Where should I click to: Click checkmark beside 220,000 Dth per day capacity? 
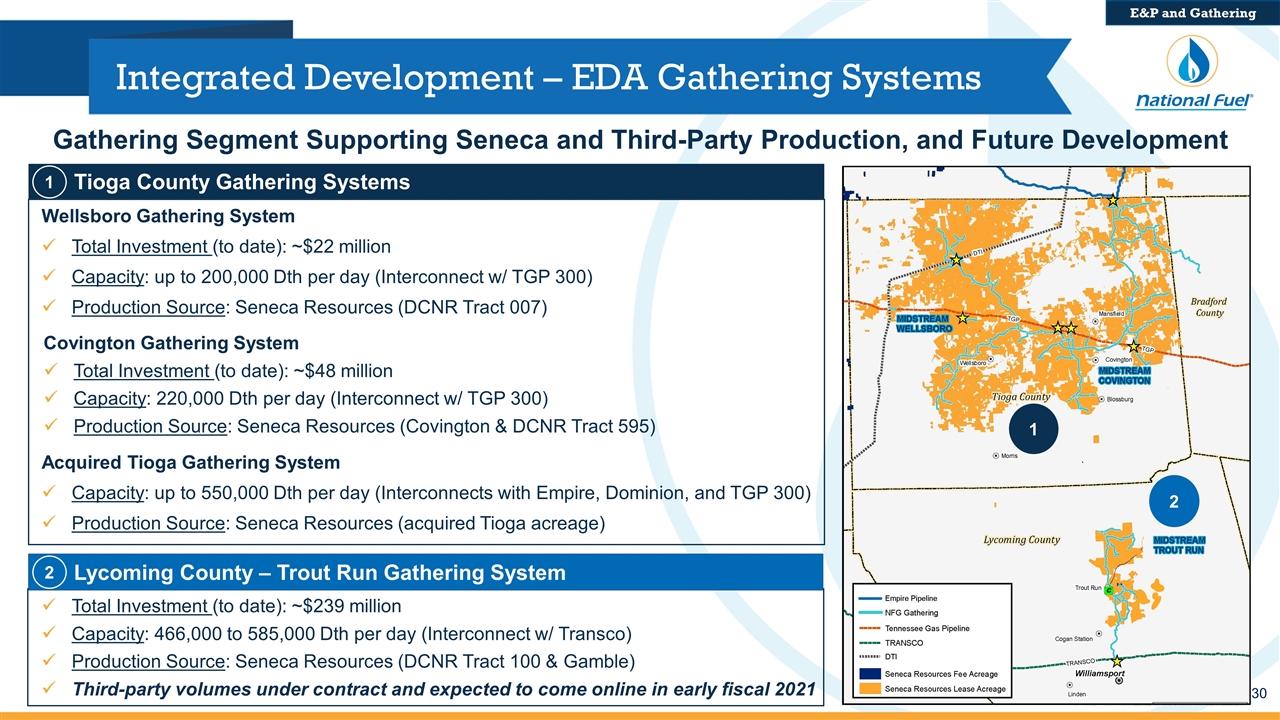coord(52,399)
